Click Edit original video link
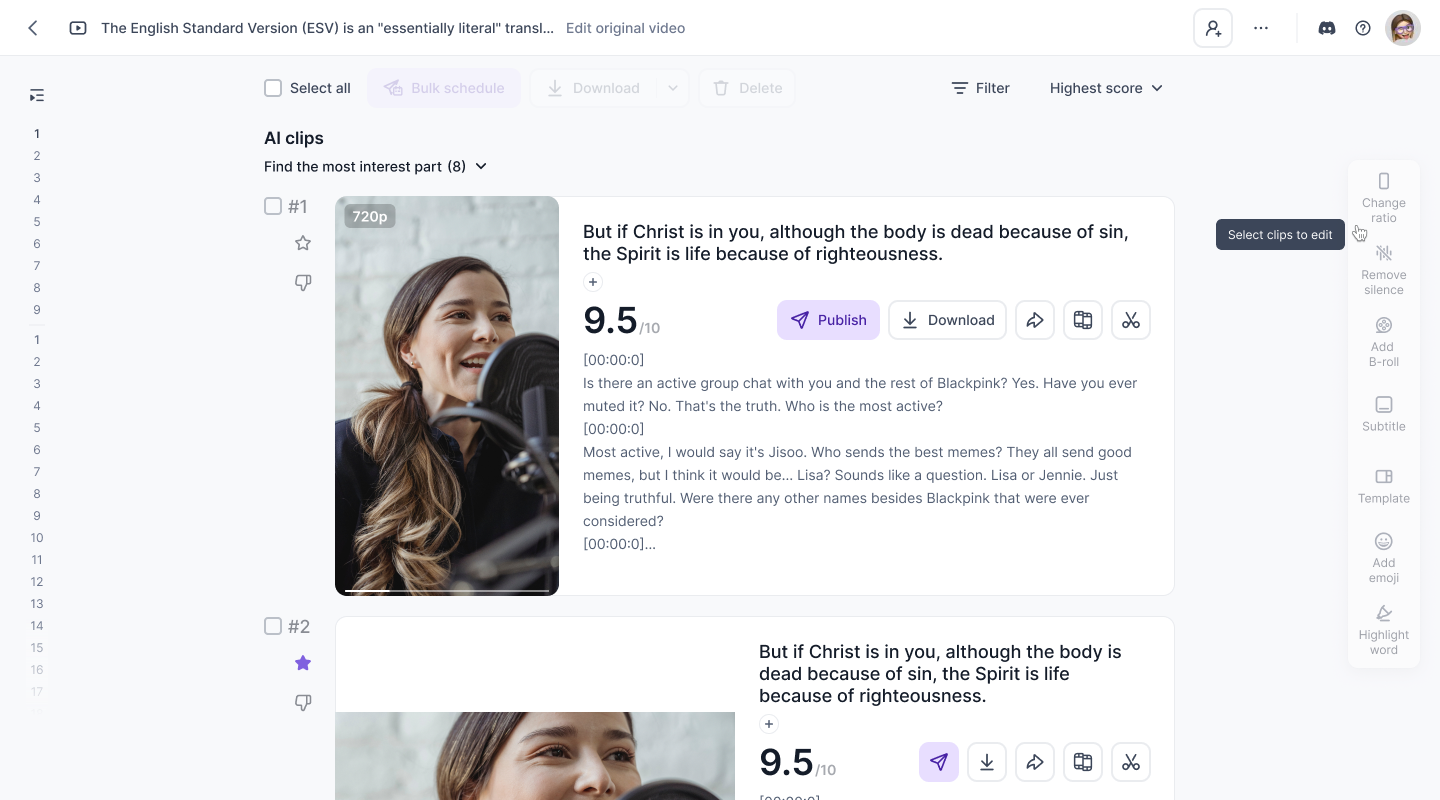 [x=626, y=28]
